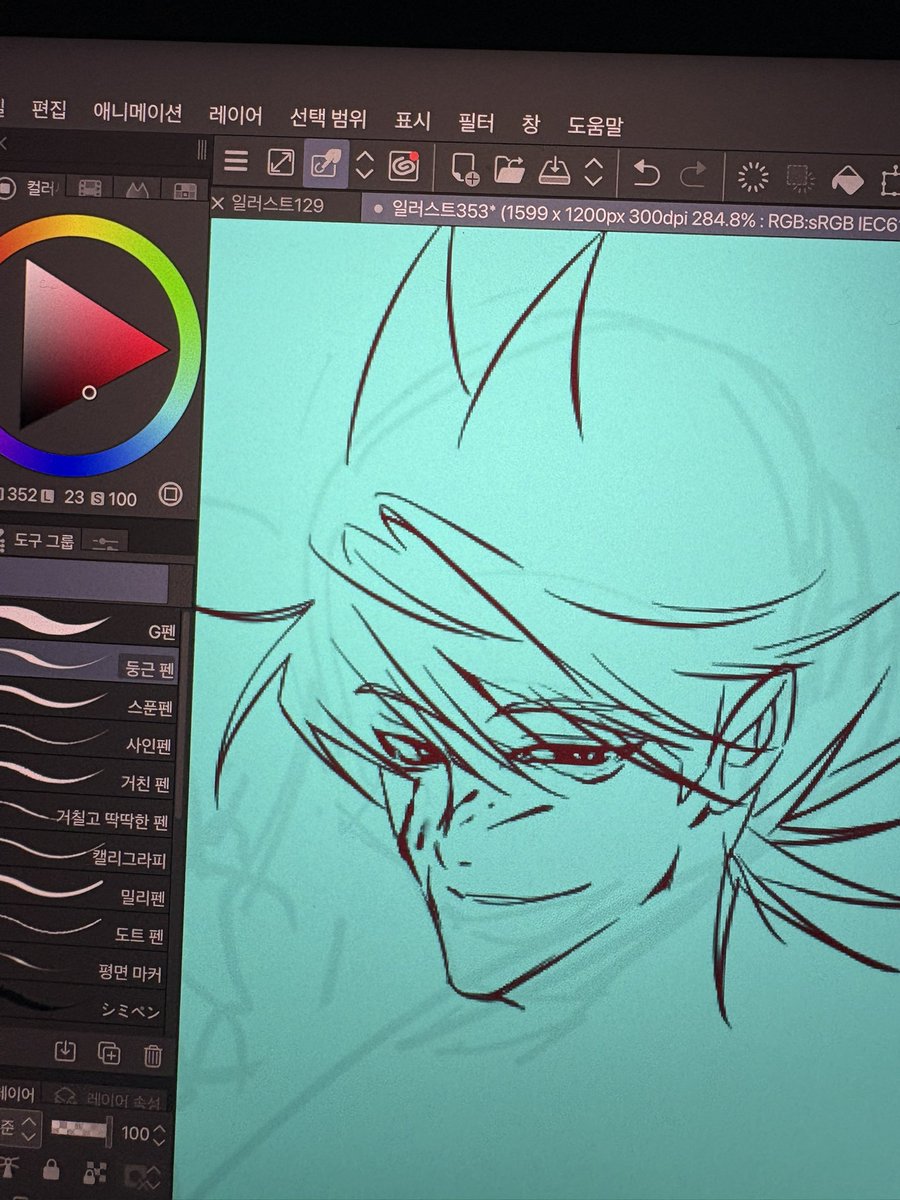Click the undo arrow
This screenshot has height=1200, width=900.
point(647,174)
